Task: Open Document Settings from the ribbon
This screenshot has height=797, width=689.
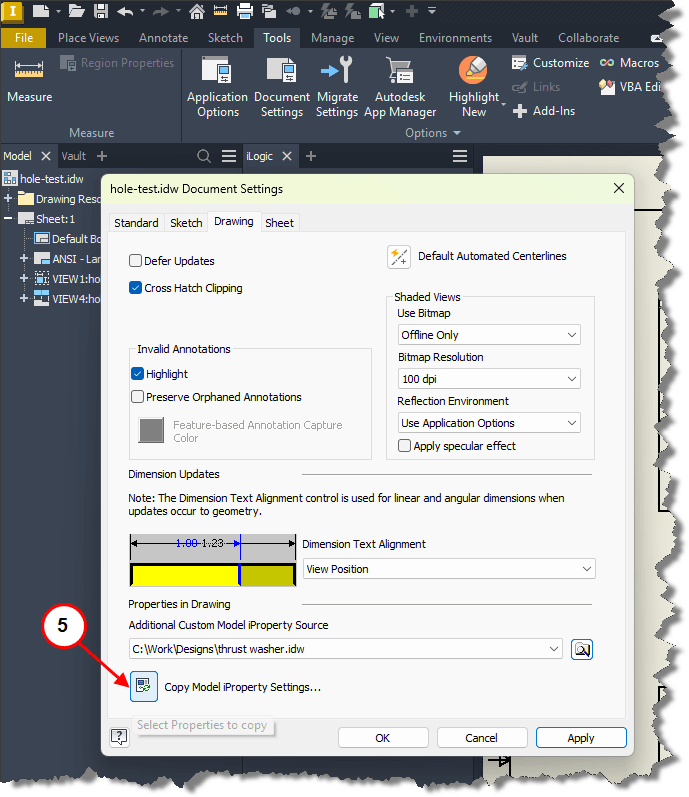Action: click(x=282, y=87)
